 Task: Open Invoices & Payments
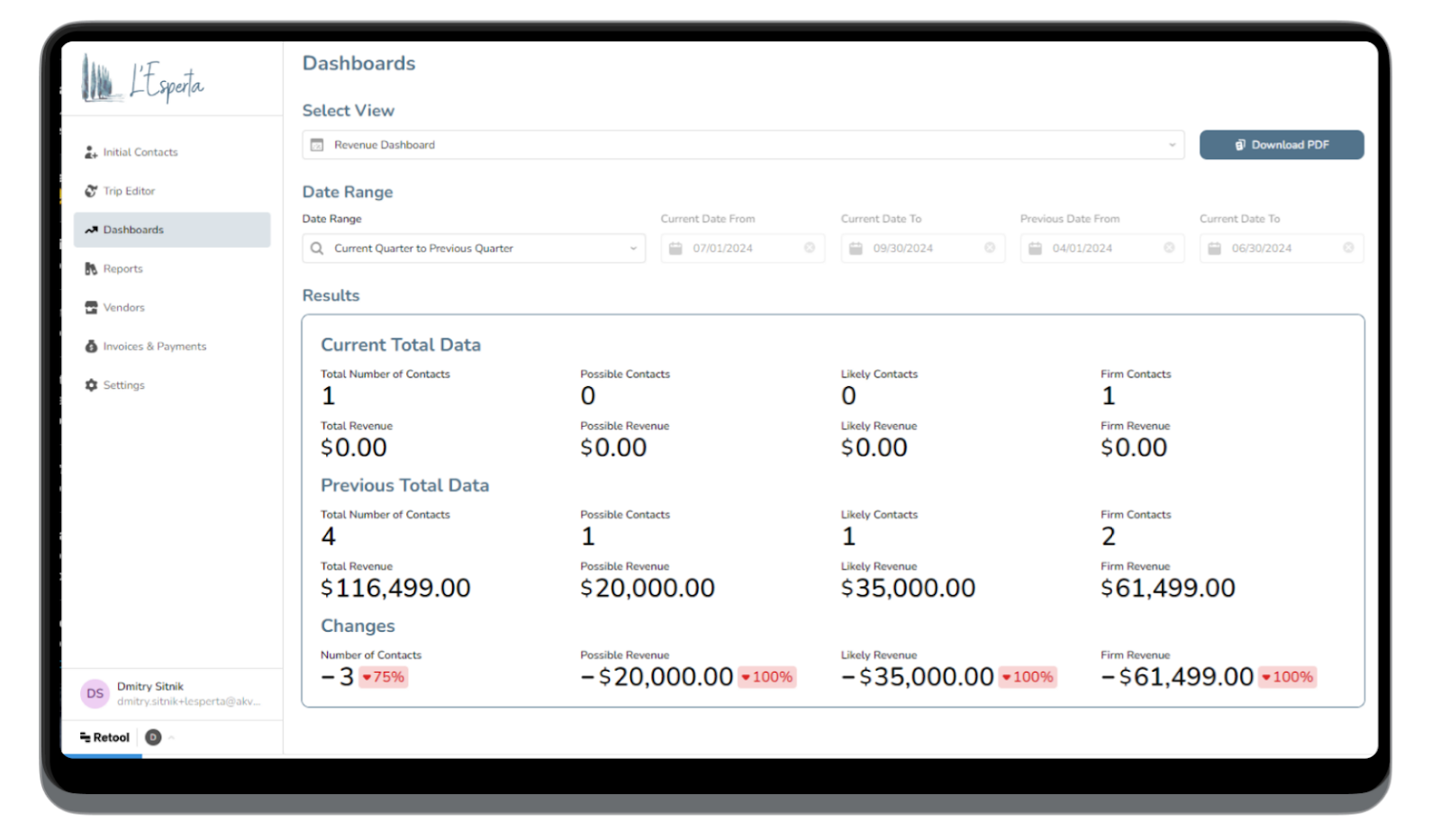pyautogui.click(x=172, y=346)
